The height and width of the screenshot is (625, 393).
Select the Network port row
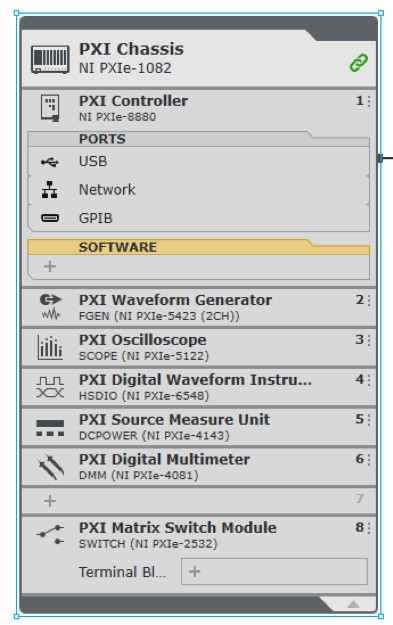pyautogui.click(x=198, y=190)
